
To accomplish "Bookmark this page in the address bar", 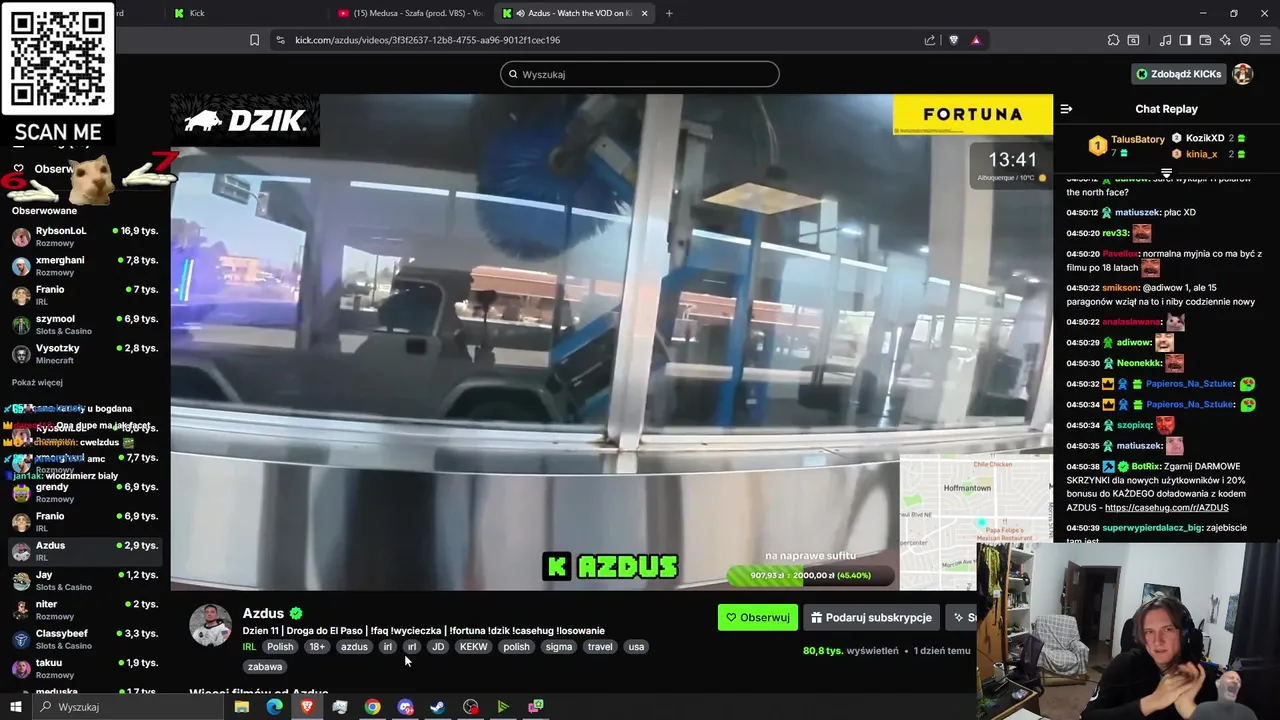I will pos(254,40).
